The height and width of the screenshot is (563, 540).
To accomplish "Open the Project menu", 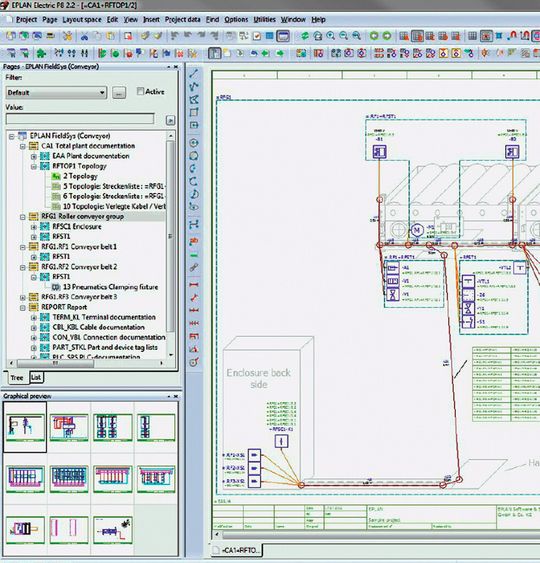I will (x=26, y=19).
